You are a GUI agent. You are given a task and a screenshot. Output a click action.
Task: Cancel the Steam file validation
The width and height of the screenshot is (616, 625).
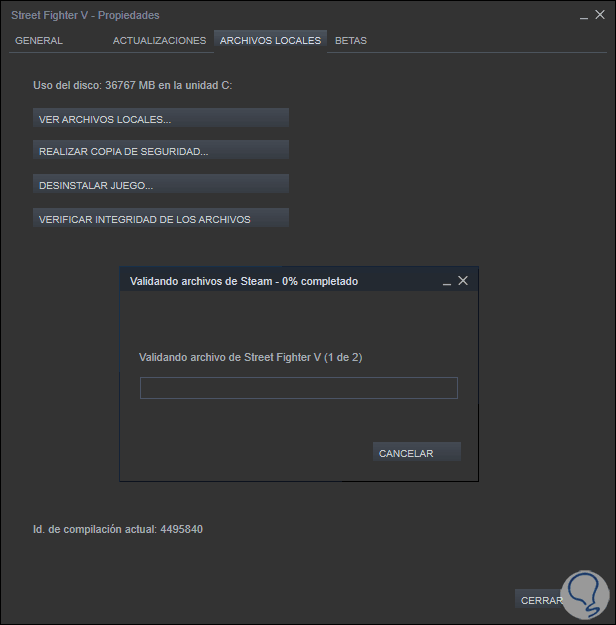(417, 452)
